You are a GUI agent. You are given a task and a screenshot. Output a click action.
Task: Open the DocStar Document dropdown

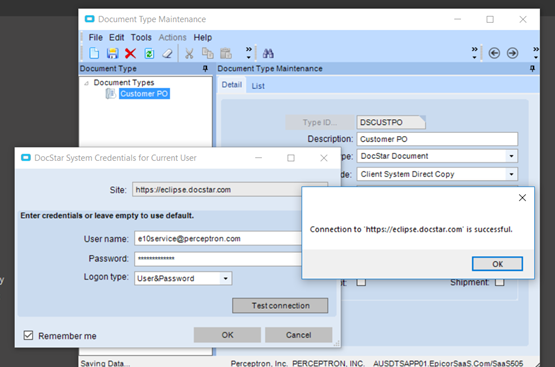511,156
